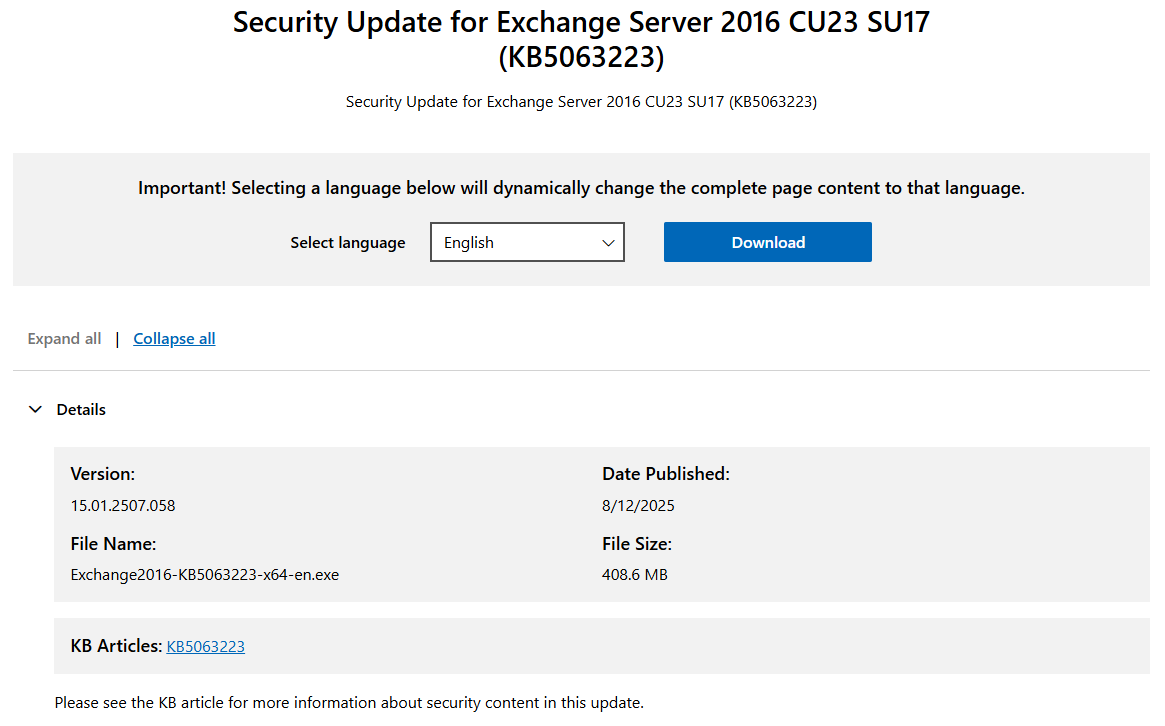Click the Details section heading label
This screenshot has width=1165, height=726.
81,409
